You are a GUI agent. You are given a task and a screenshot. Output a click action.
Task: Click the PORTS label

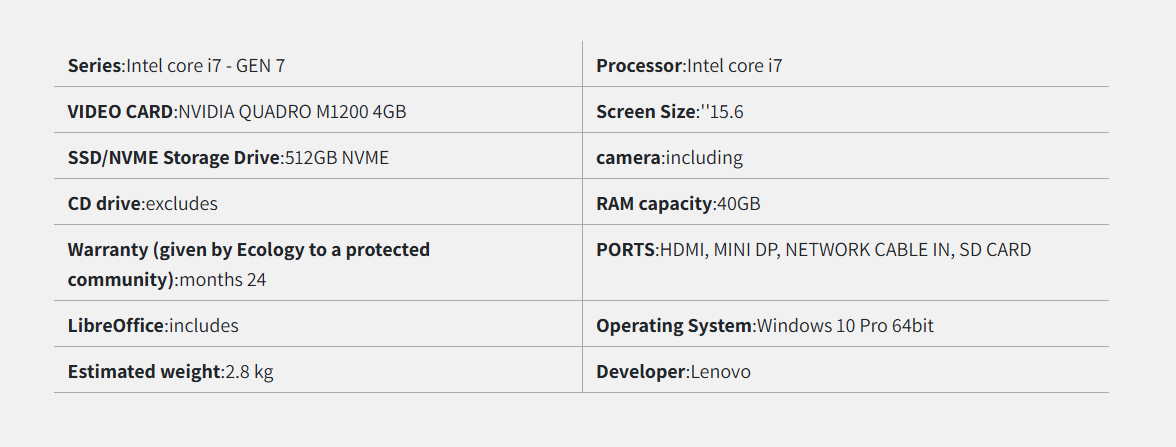625,250
